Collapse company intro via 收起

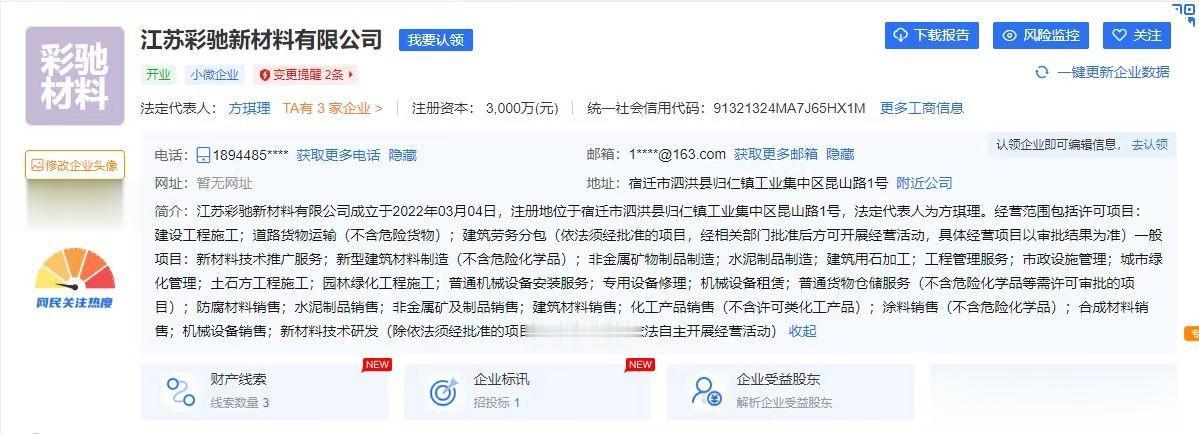tap(802, 331)
